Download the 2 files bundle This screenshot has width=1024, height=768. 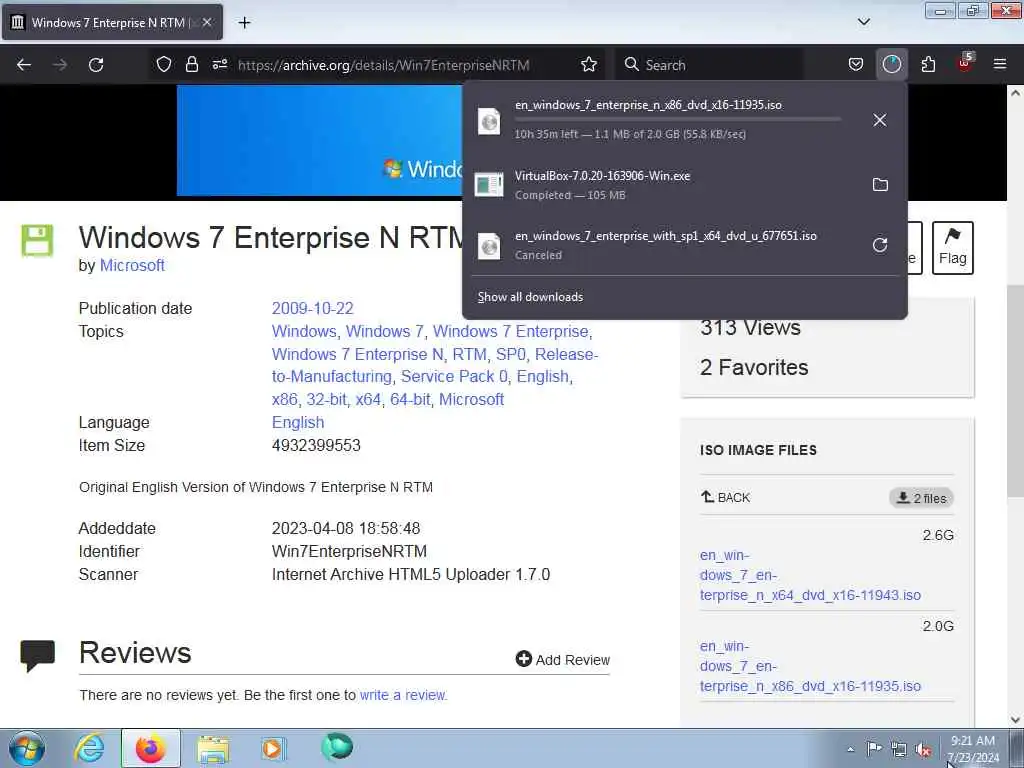(x=921, y=498)
